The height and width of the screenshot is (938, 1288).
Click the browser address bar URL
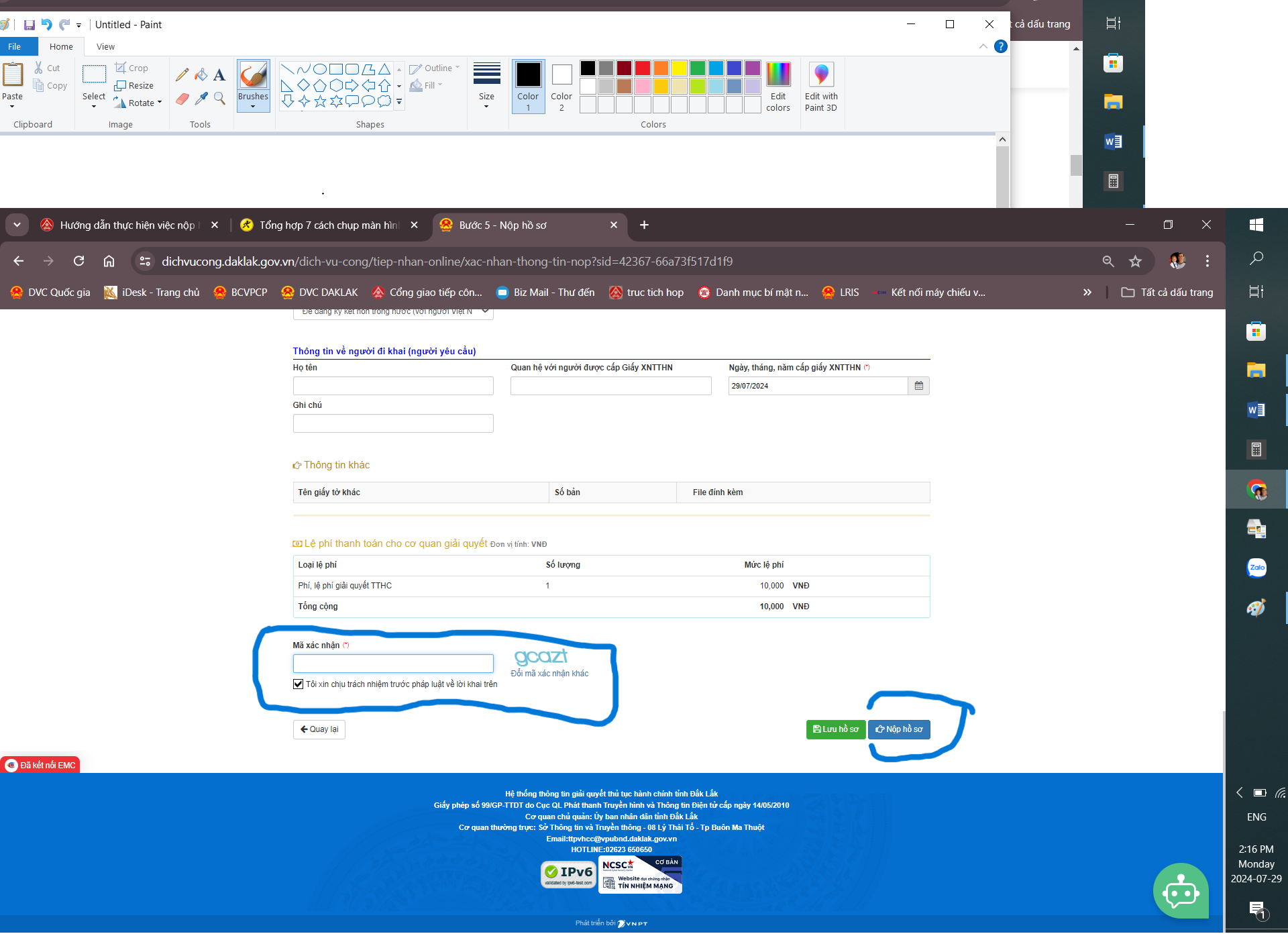tap(447, 262)
